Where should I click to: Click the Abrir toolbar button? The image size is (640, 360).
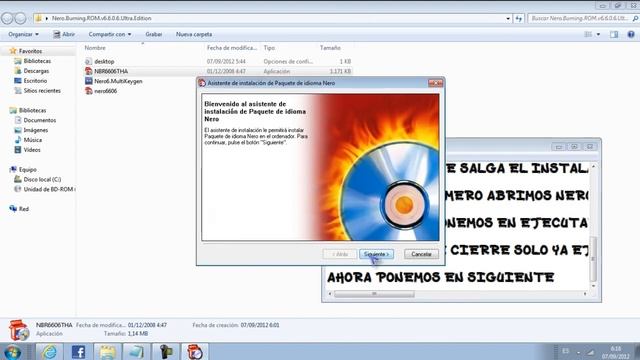pyautogui.click(x=64, y=34)
